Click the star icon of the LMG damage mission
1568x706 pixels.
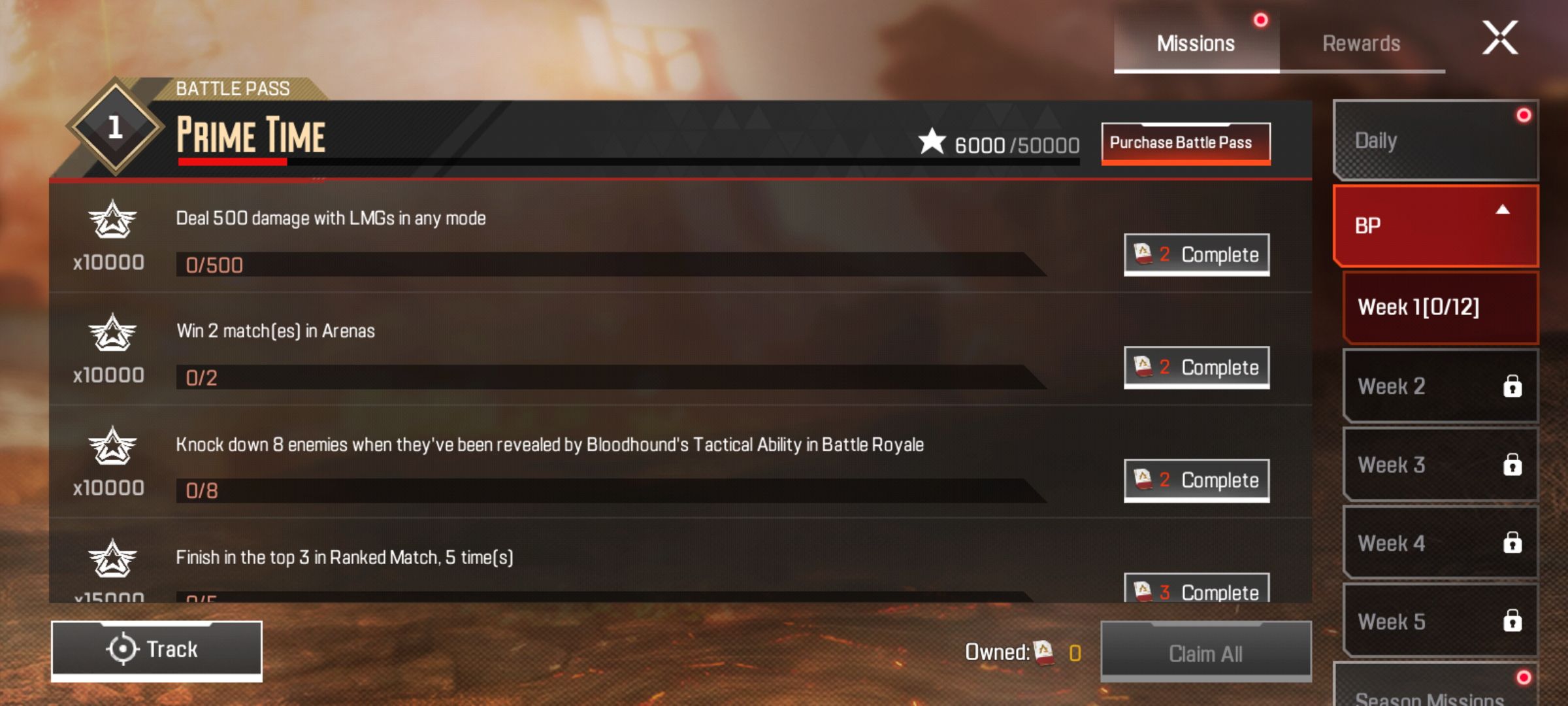[112, 220]
